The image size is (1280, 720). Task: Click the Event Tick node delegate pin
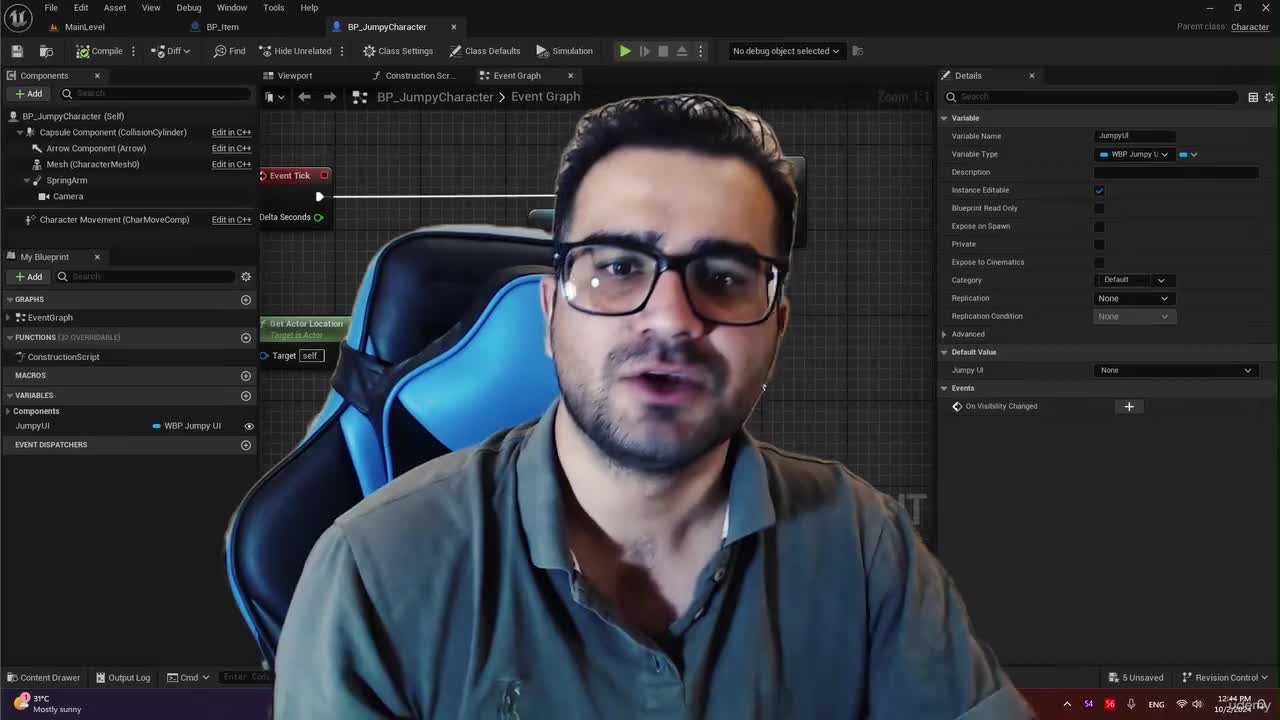(x=324, y=175)
